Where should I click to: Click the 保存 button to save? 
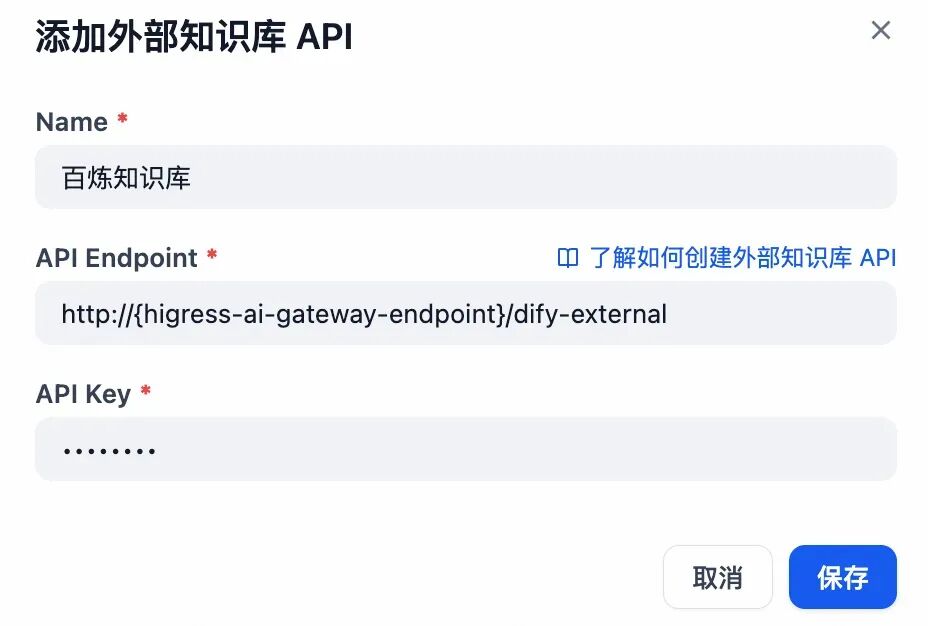(843, 577)
